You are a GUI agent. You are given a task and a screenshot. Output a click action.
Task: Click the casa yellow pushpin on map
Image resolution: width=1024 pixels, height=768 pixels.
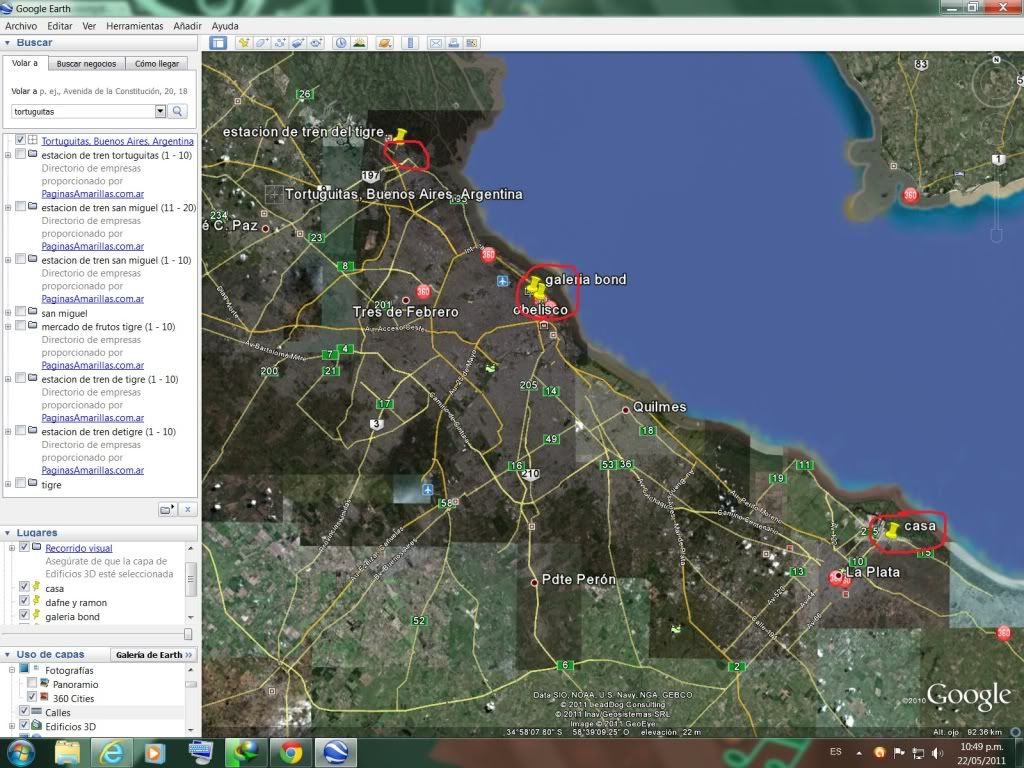[891, 529]
